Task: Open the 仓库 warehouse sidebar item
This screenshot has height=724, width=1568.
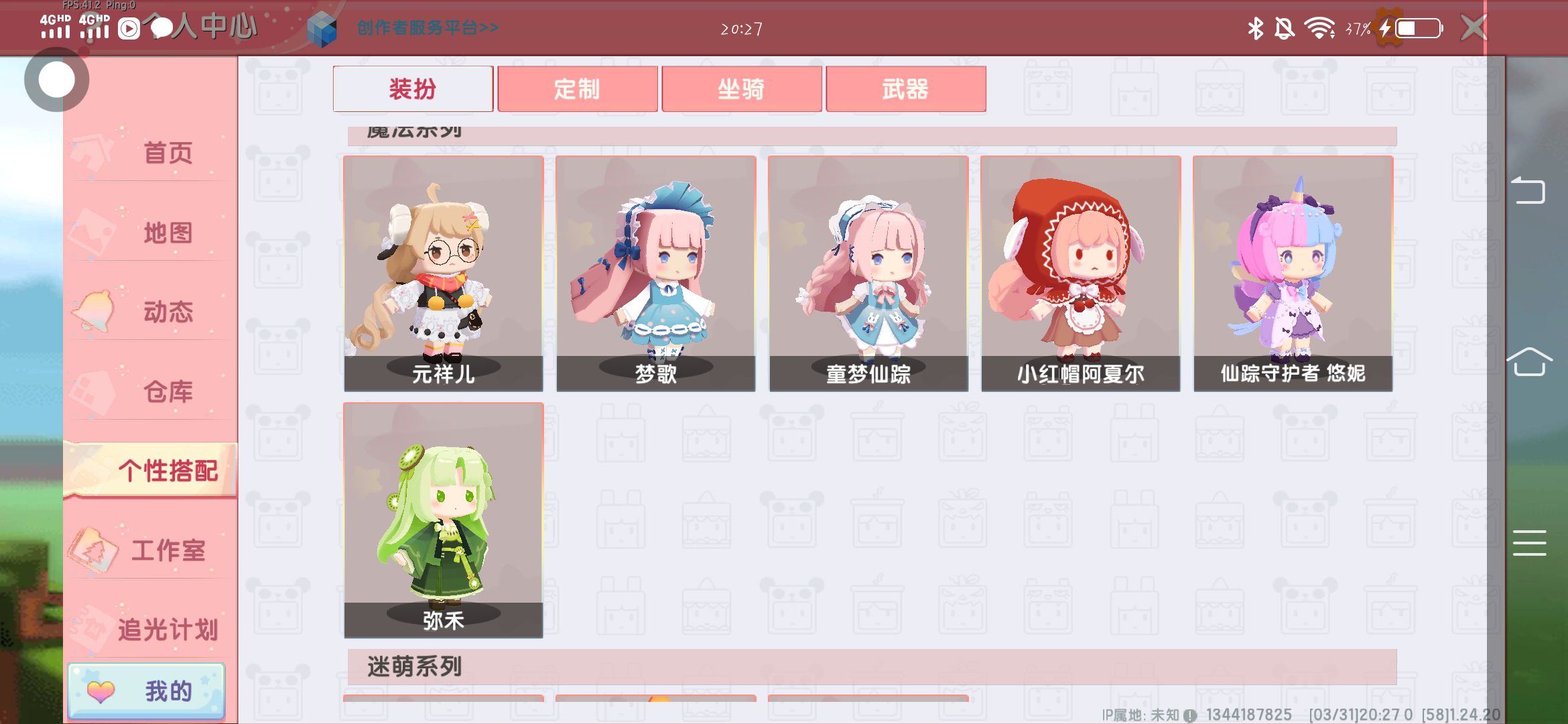Action: click(151, 391)
